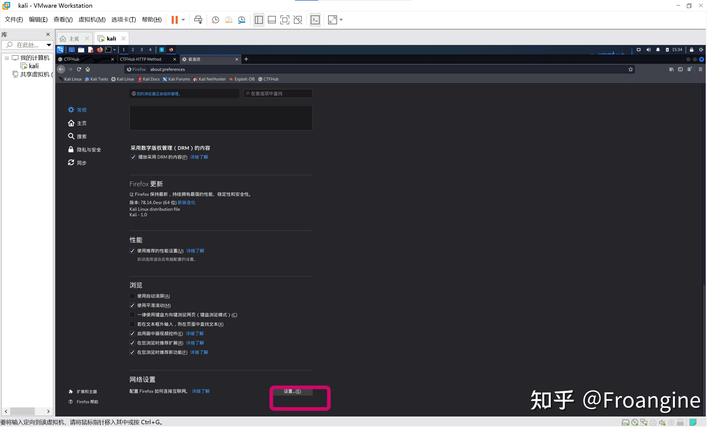Toggle the use smooth scrolling checkbox
This screenshot has height=434, width=720.
132,306
